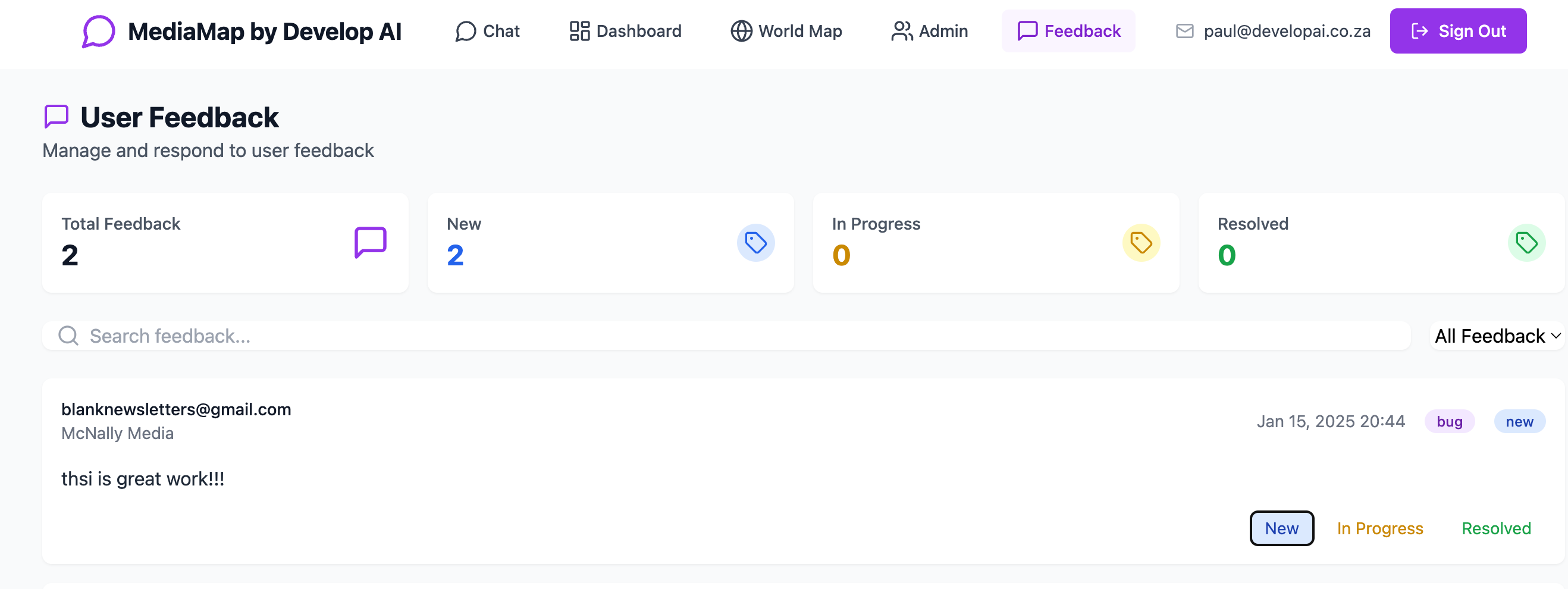Mark blanknewsletters feedback as In Progress
The width and height of the screenshot is (1568, 589).
(1380, 528)
